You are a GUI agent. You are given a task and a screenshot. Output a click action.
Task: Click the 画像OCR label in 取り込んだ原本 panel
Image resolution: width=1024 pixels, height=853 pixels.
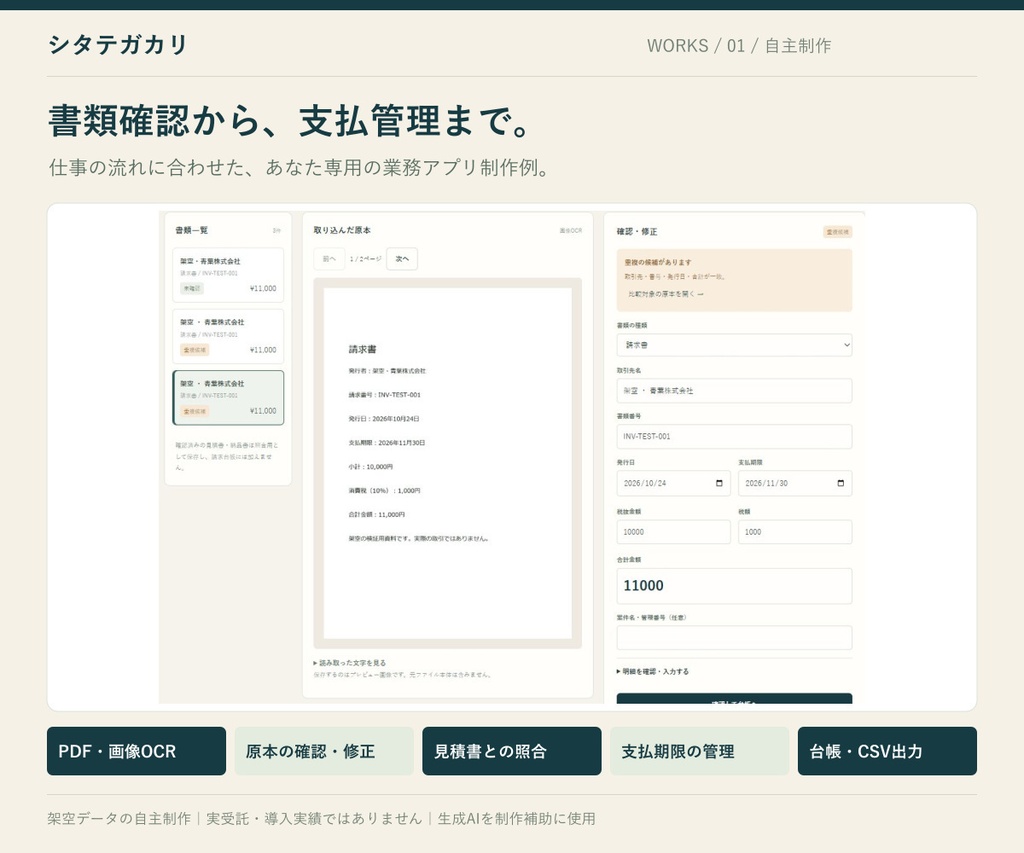(x=571, y=231)
